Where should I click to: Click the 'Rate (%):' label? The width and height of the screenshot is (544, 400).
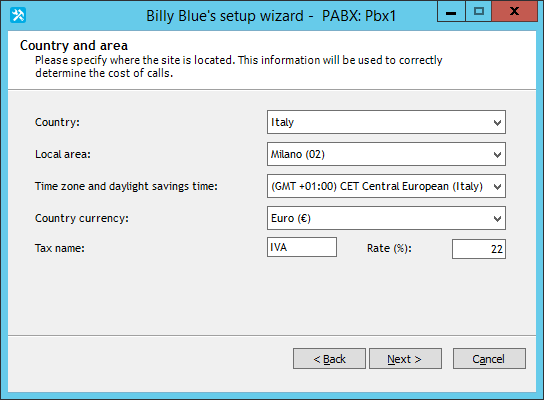click(389, 248)
